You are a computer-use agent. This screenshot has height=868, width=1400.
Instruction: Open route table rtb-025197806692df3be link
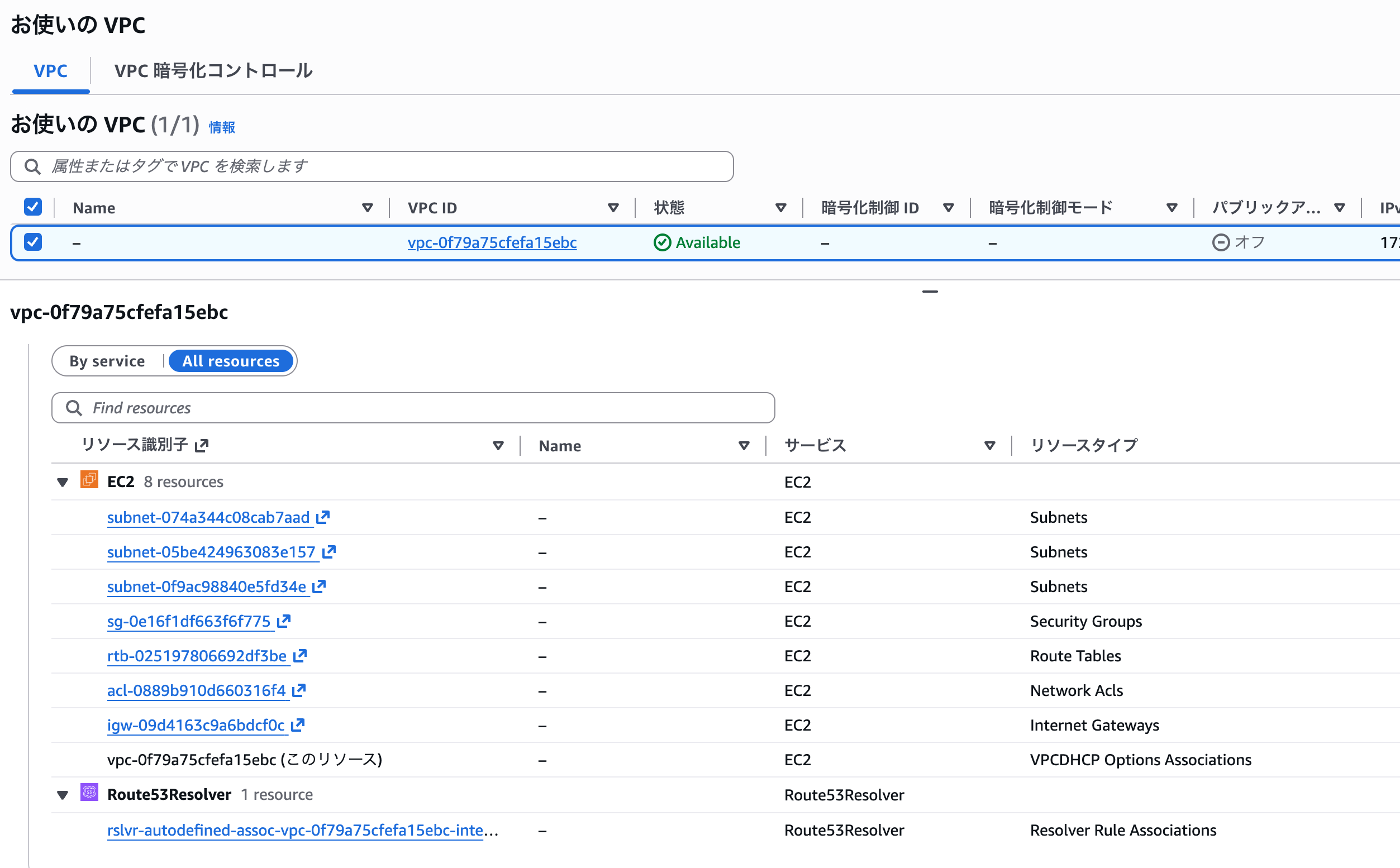point(197,656)
